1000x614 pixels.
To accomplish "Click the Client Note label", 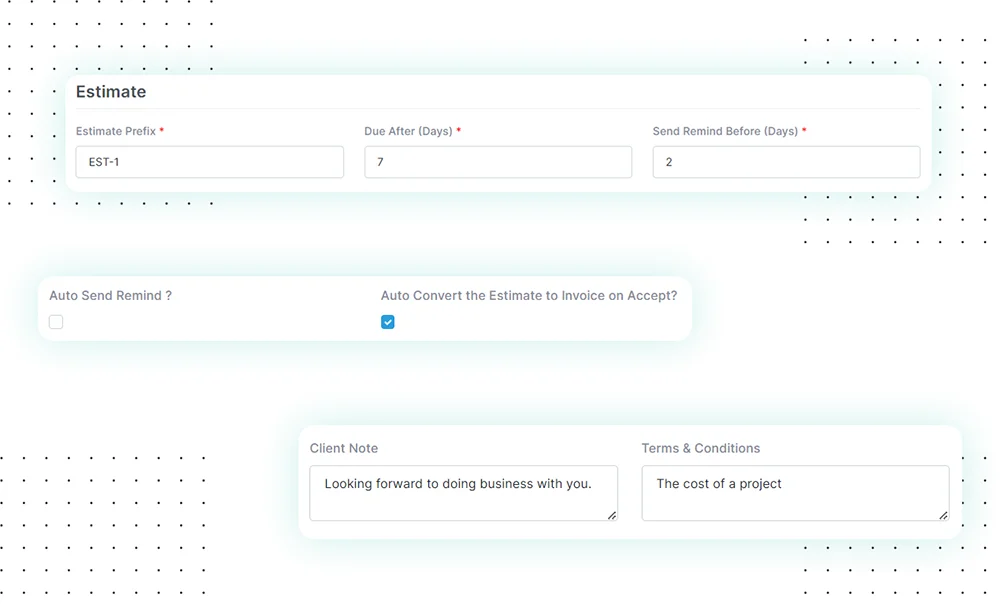I will pyautogui.click(x=344, y=448).
